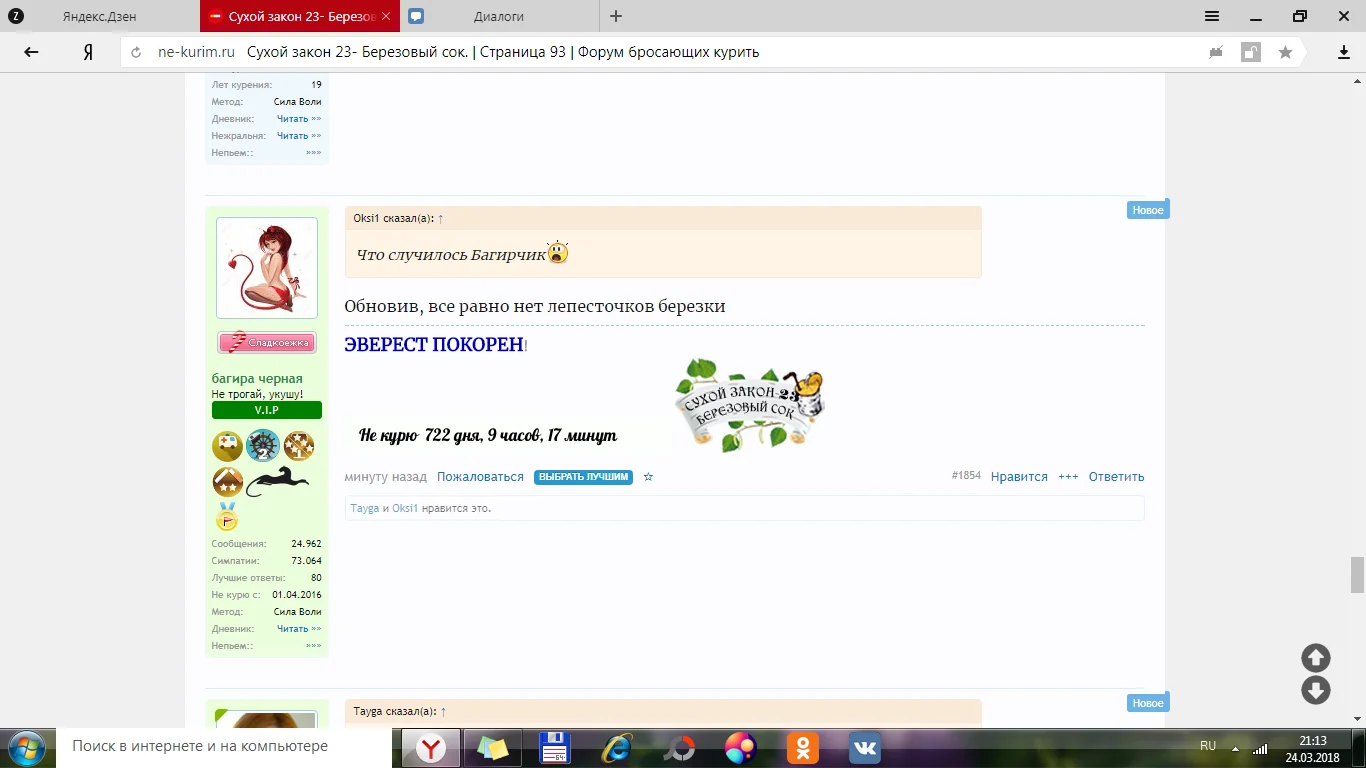Switch to the Яндекс.Дзен tab
Image resolution: width=1366 pixels, height=768 pixels.
coord(99,16)
